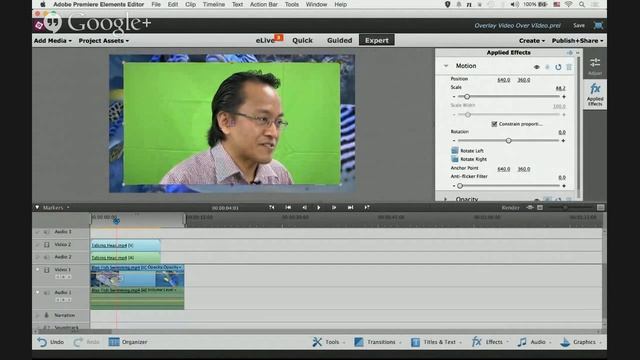Open the Titles & Text panel
This screenshot has height=360, width=640.
click(436, 342)
